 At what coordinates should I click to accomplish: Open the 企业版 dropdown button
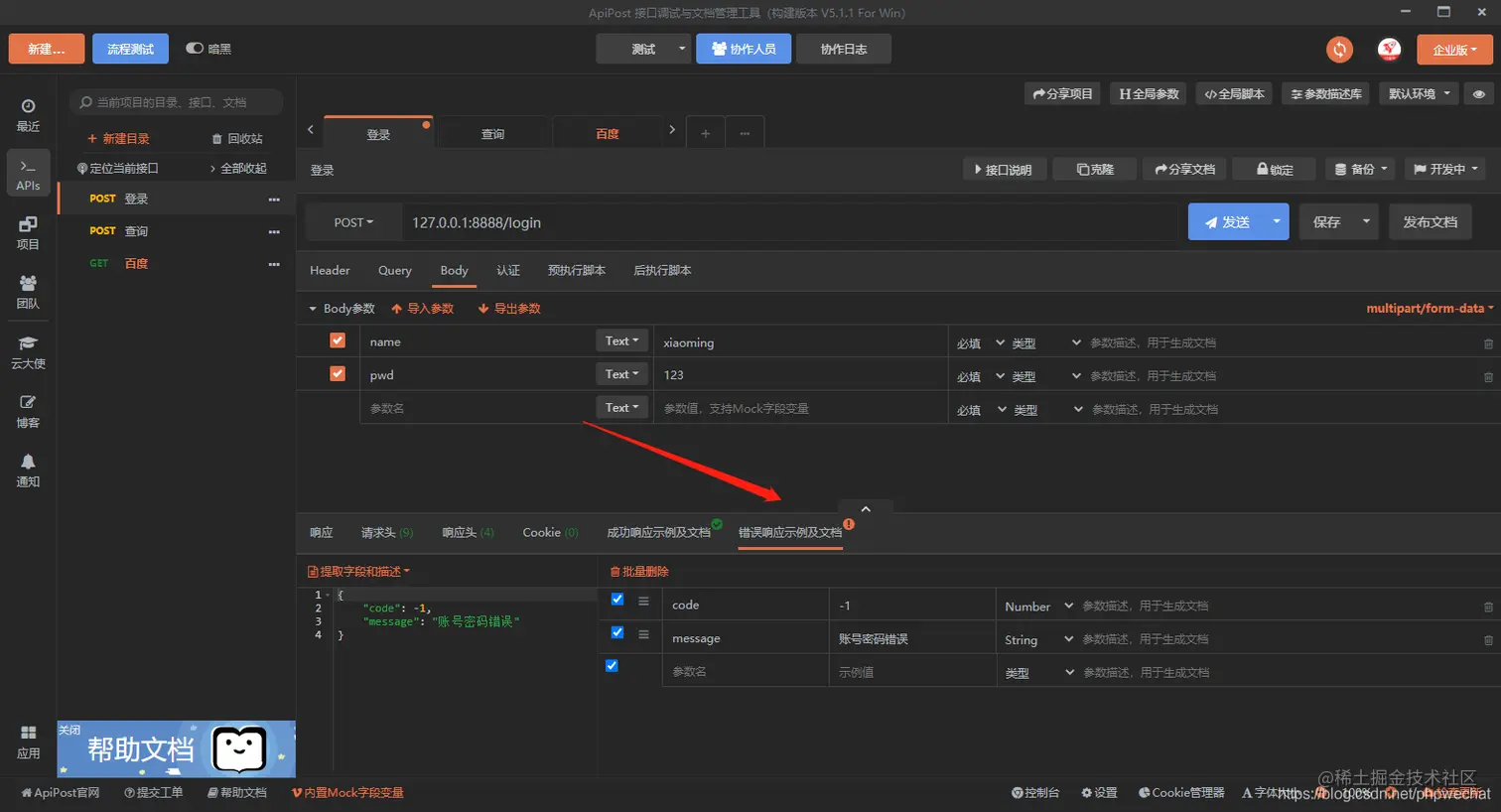(1454, 50)
